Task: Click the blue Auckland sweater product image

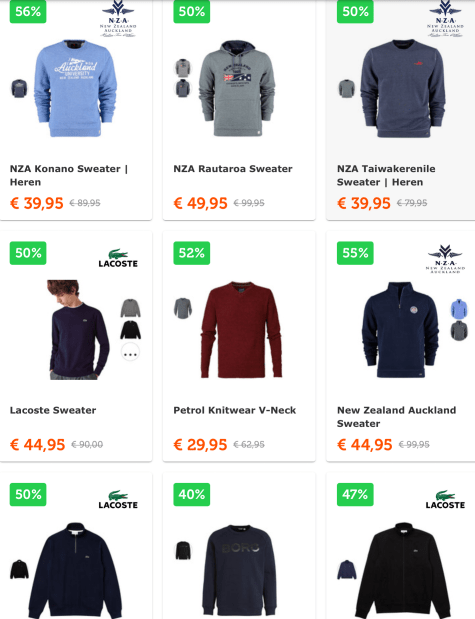Action: 75,88
